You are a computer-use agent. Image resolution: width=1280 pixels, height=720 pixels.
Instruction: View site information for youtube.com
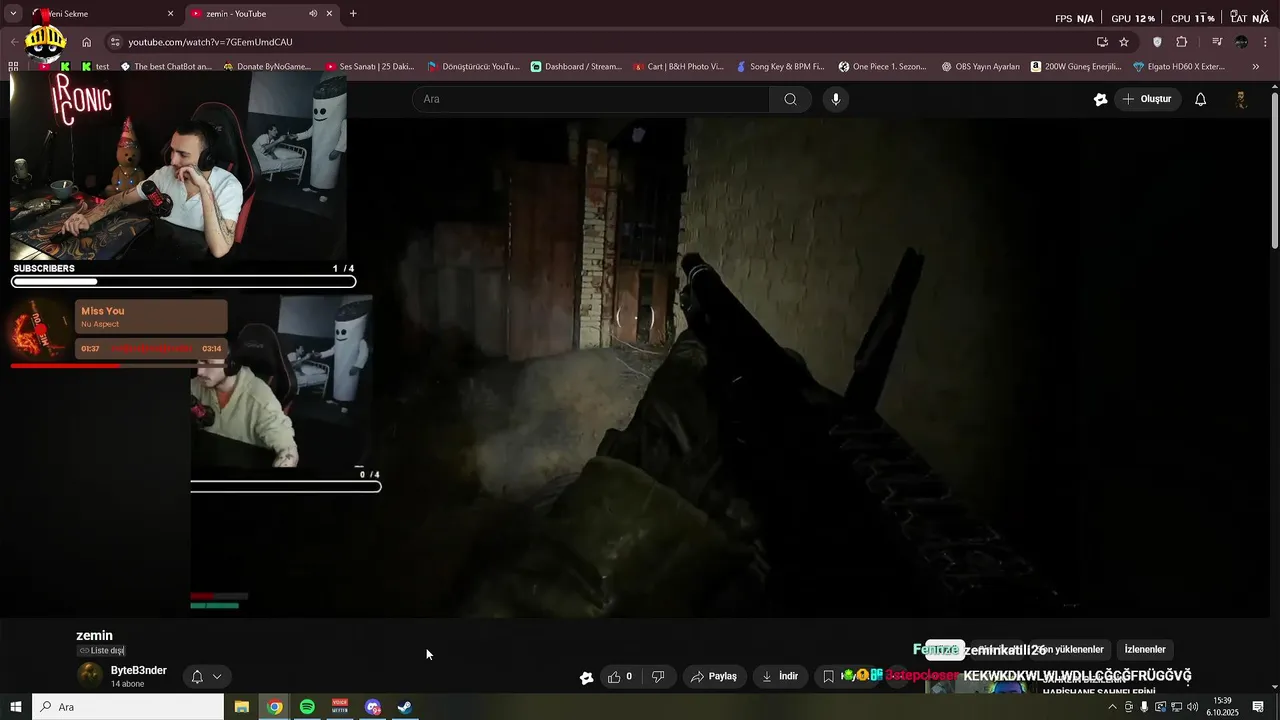click(x=115, y=42)
